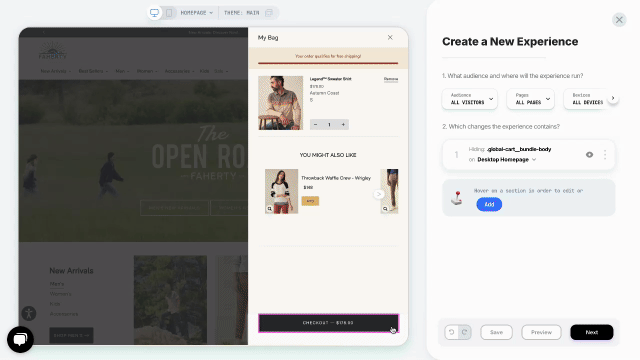The height and width of the screenshot is (360, 640).
Task: Open the chat widget bubble
Action: pos(20,339)
